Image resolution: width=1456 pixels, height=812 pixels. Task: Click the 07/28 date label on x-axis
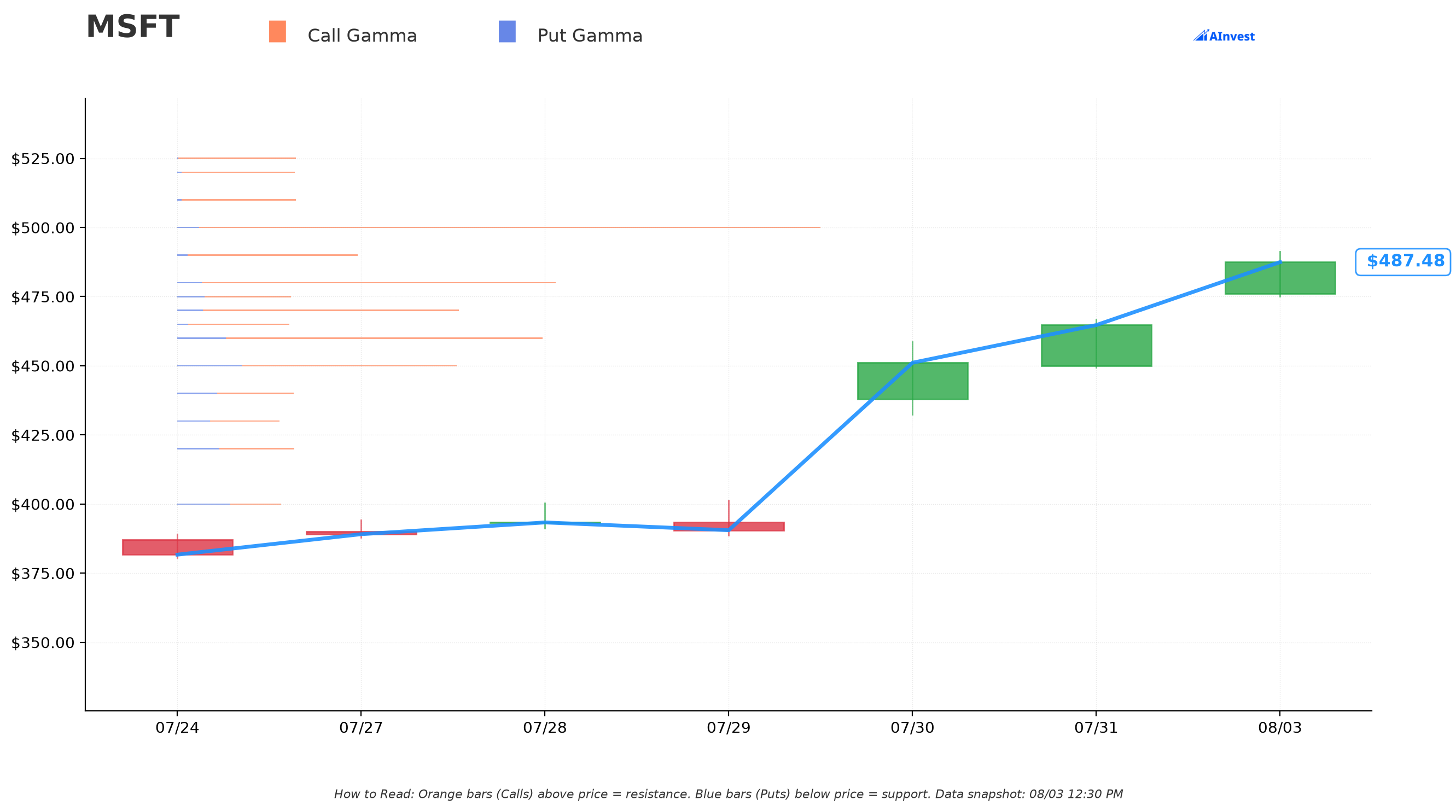click(x=545, y=728)
